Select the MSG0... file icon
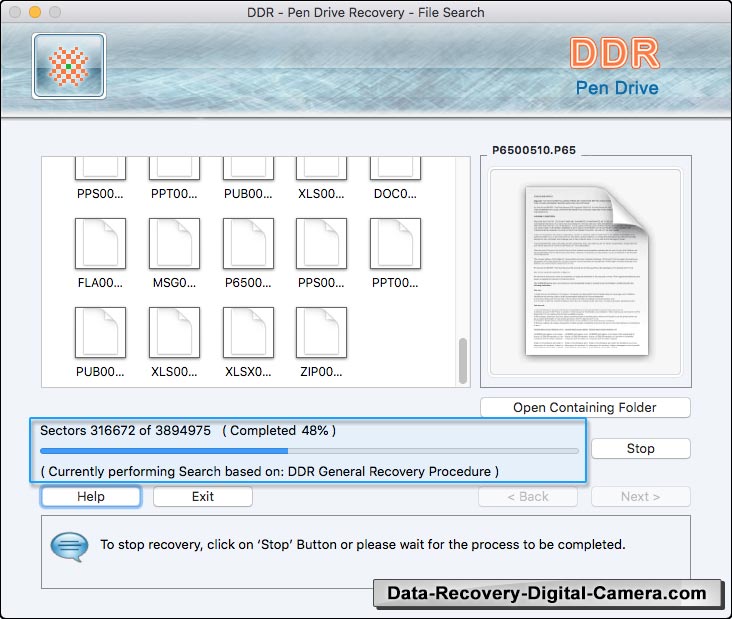 (x=174, y=243)
